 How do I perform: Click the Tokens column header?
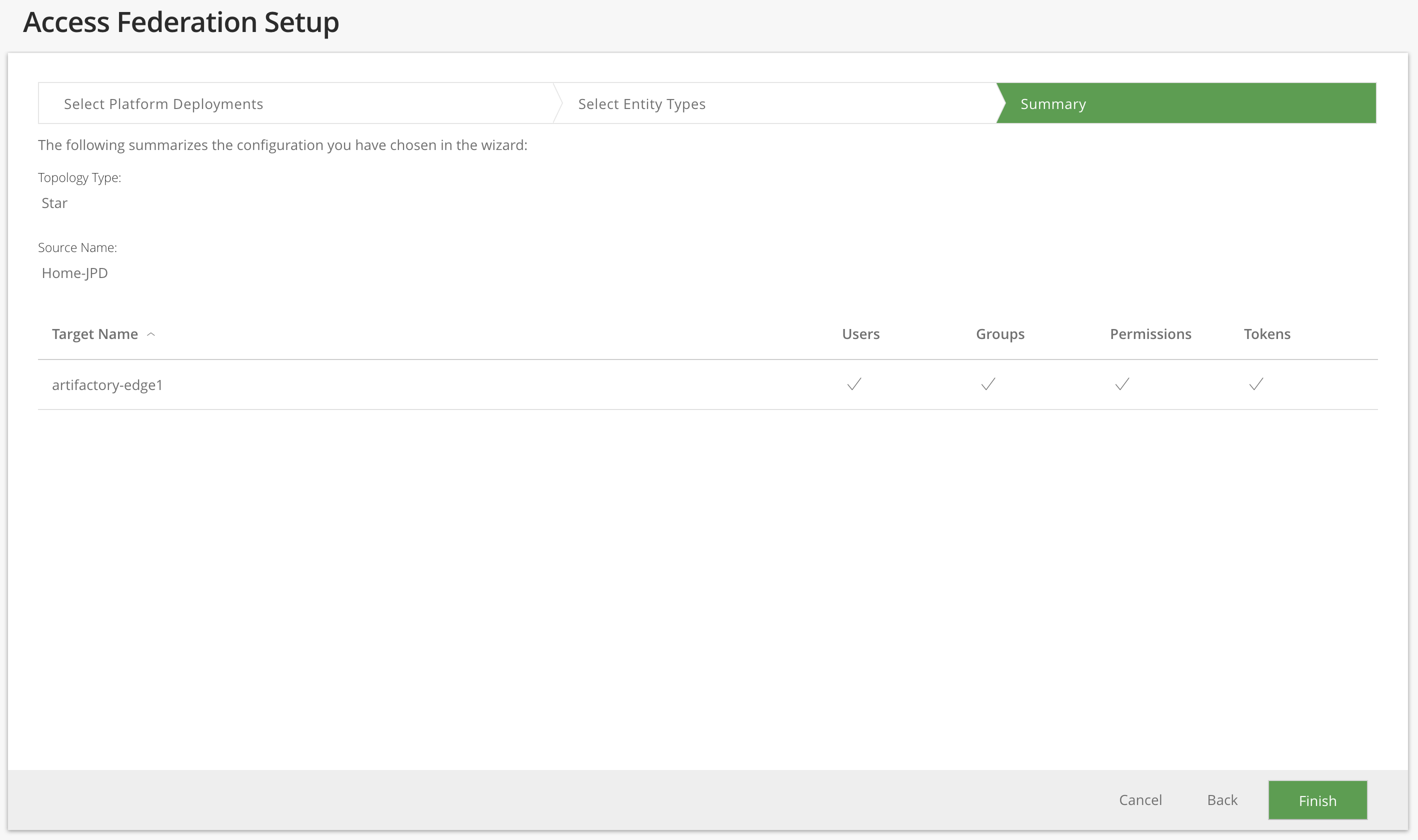(1267, 334)
